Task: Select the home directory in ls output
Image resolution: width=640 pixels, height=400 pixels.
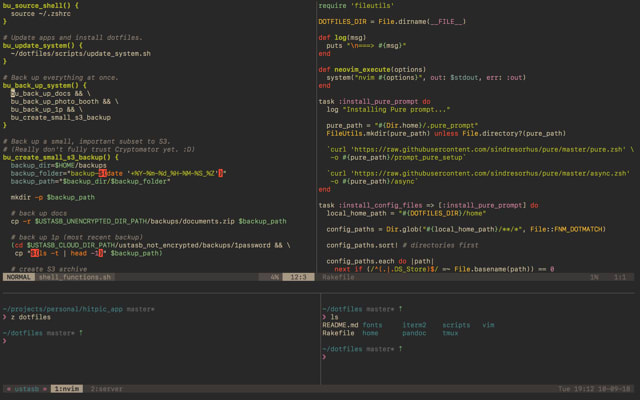Action: (x=370, y=333)
